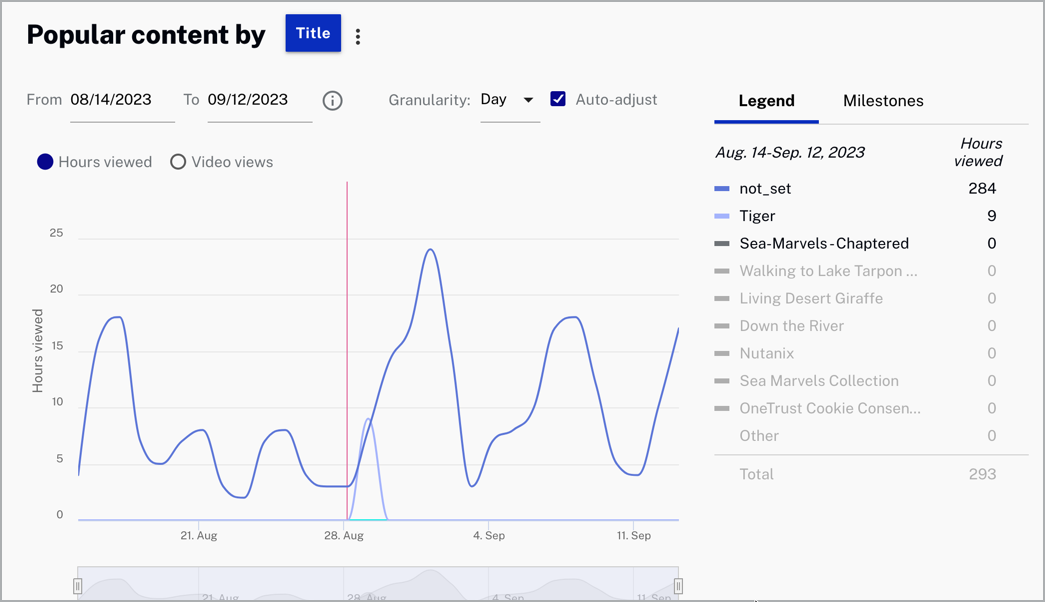Switch to the Milestones tab

tap(883, 101)
